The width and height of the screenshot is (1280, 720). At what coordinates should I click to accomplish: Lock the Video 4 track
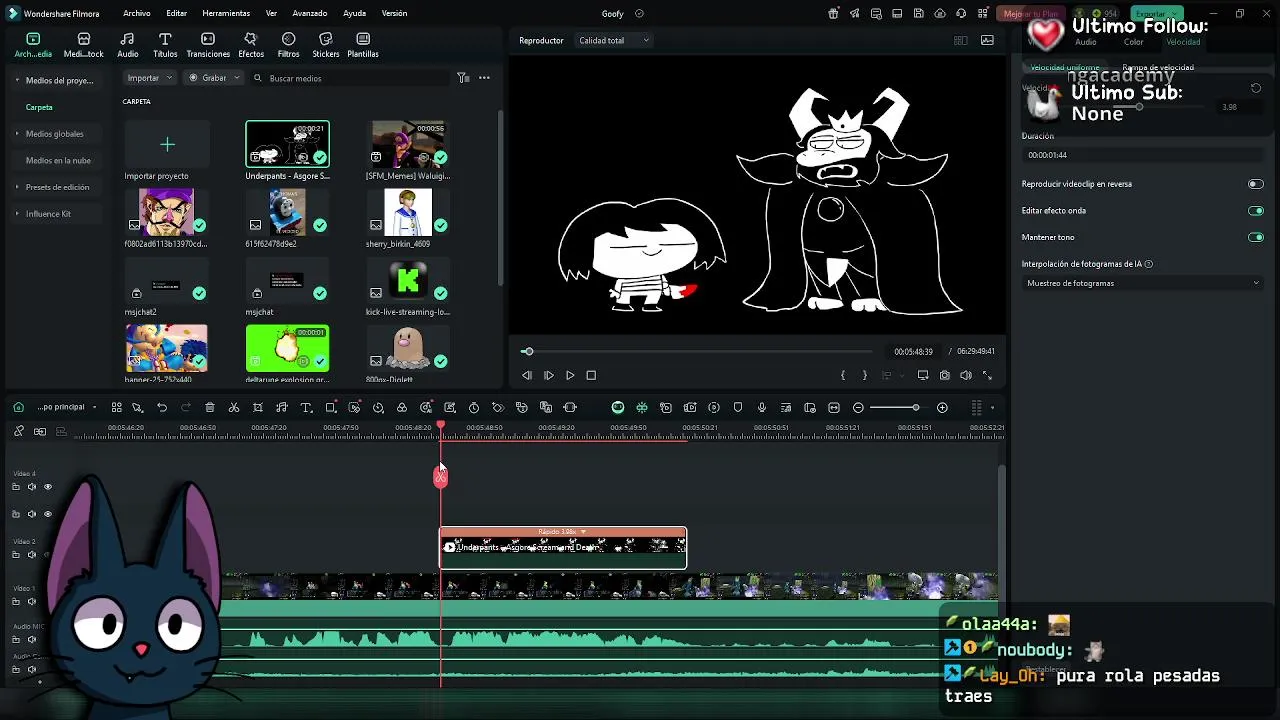coord(15,487)
